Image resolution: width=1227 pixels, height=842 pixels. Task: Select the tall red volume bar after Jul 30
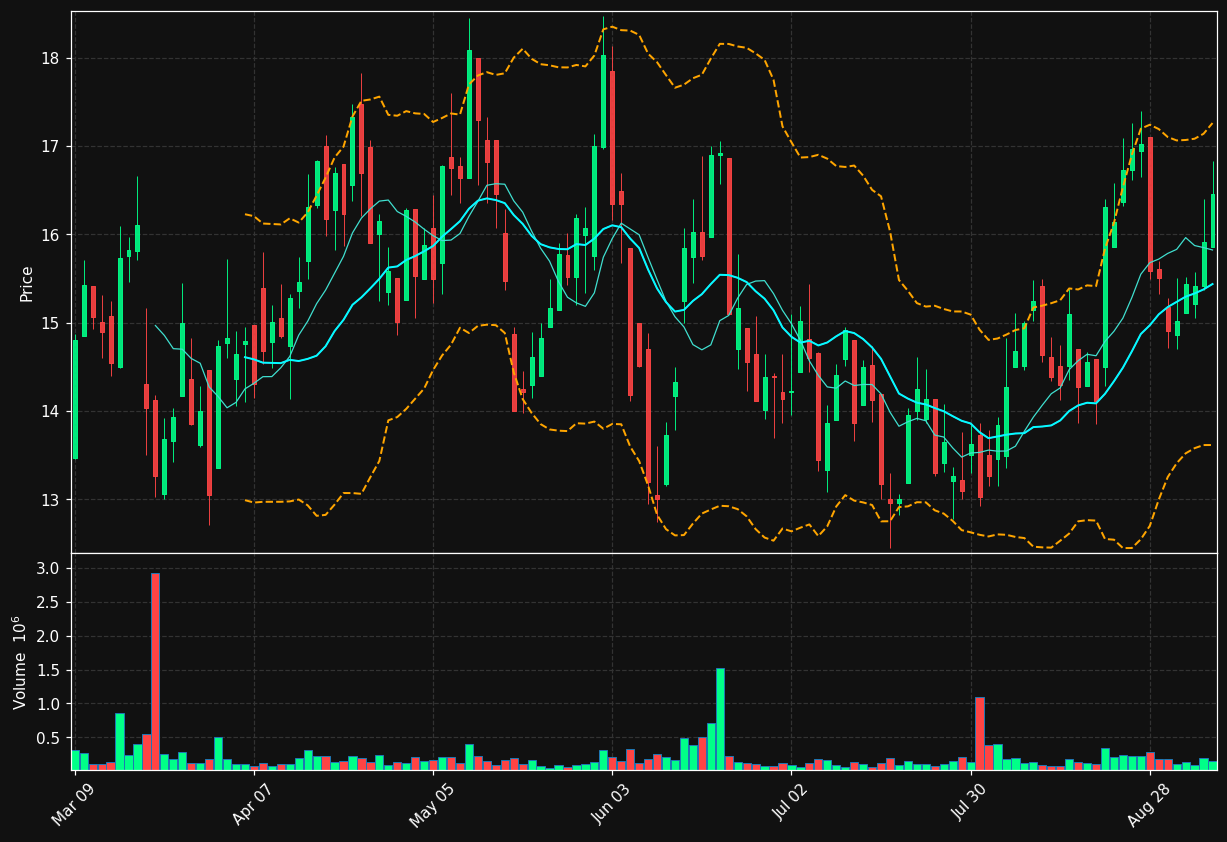(x=980, y=733)
